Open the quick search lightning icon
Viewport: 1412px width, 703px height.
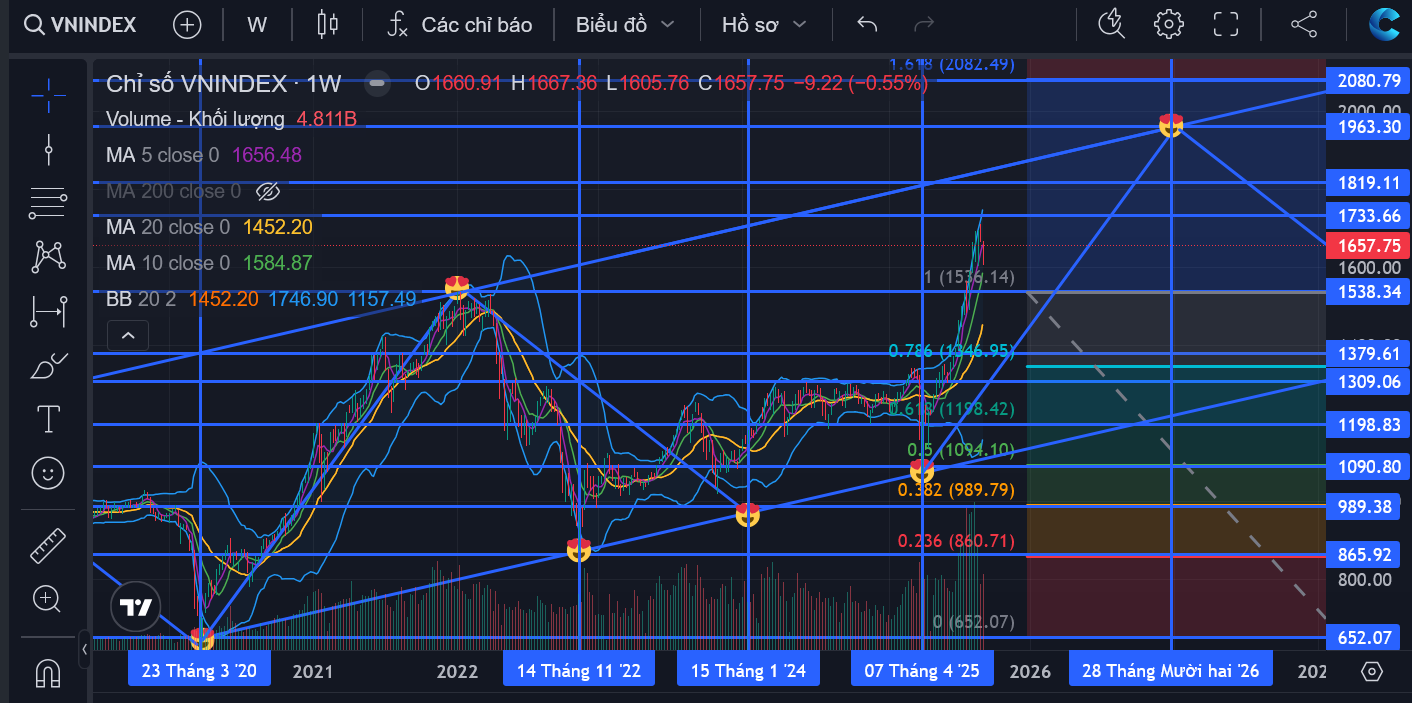1111,25
